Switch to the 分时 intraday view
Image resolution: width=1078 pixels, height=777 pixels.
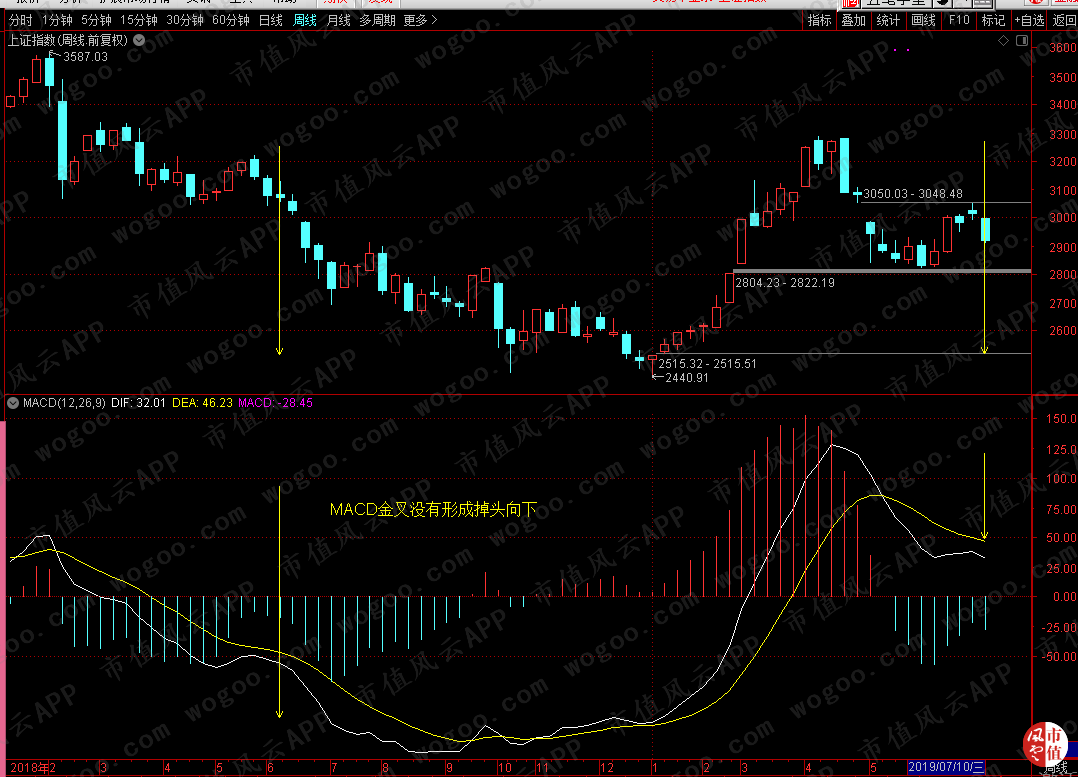click(20, 21)
